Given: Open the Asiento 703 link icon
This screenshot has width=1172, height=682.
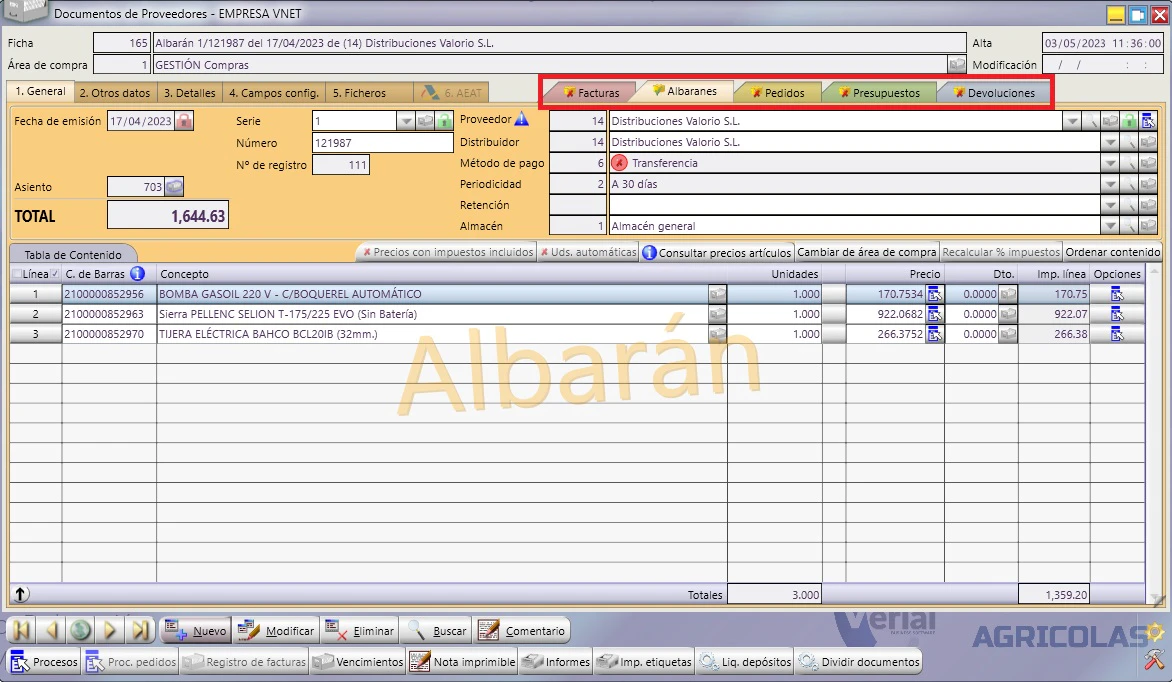Looking at the screenshot, I should coord(173,186).
